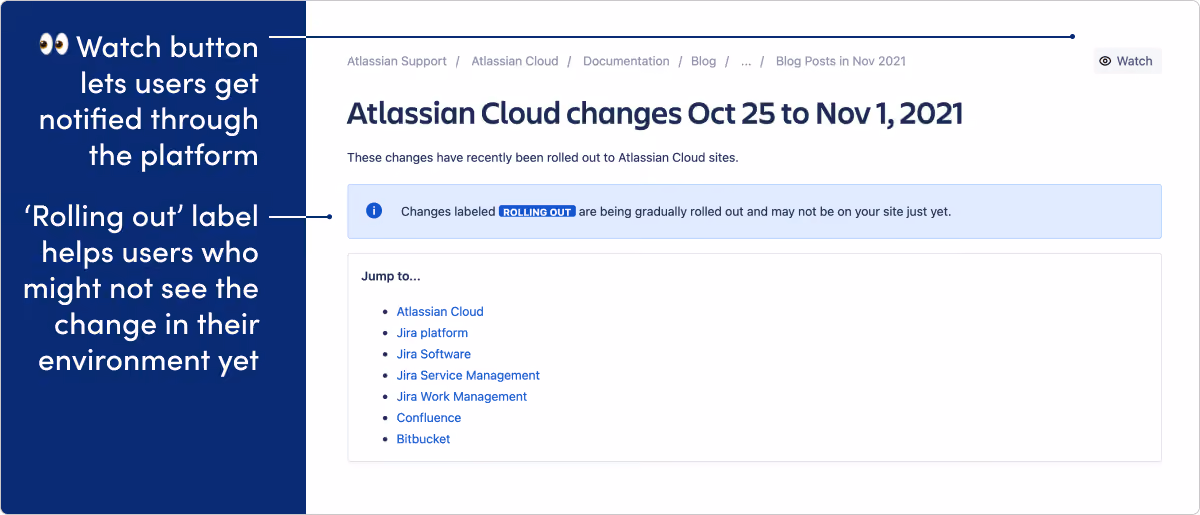Jump to Confluence section
The height and width of the screenshot is (515, 1200).
[429, 418]
